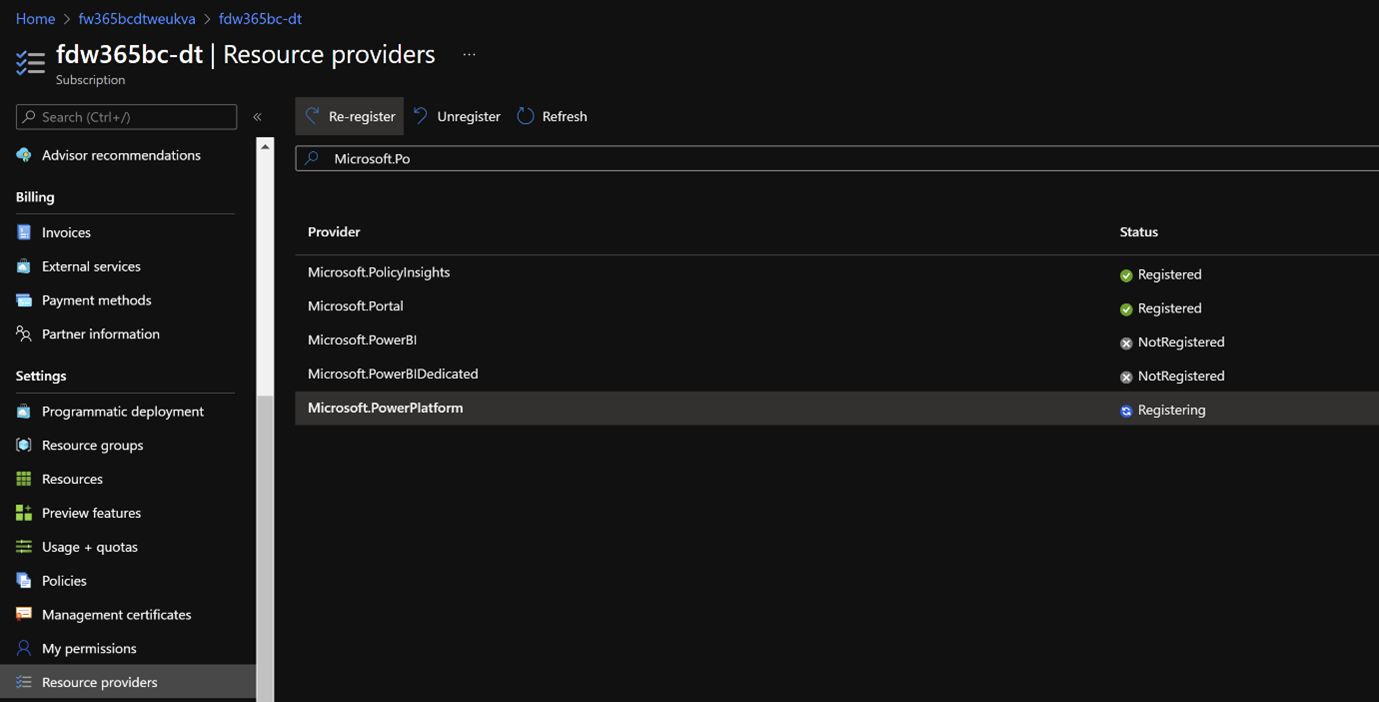Viewport: 1379px width, 702px height.
Task: Open fw365bcdtweukva breadcrumb link
Action: point(137,19)
